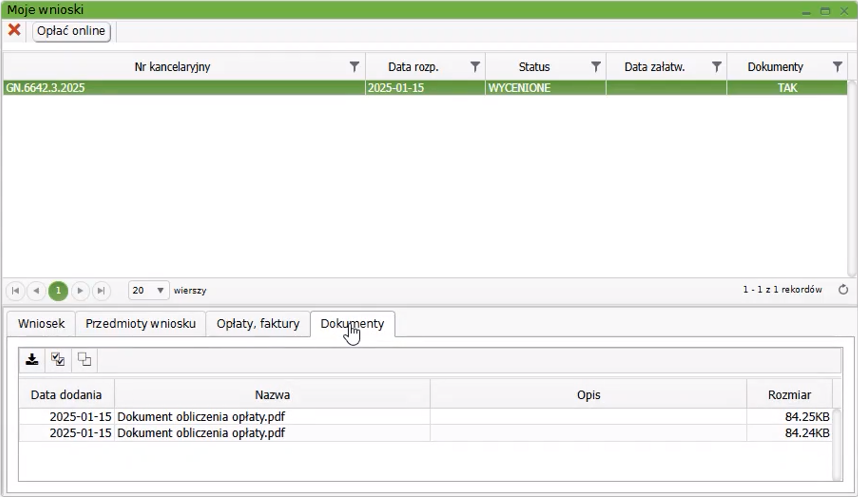Go to the first page of records
Image resolution: width=858 pixels, height=497 pixels.
[16, 290]
